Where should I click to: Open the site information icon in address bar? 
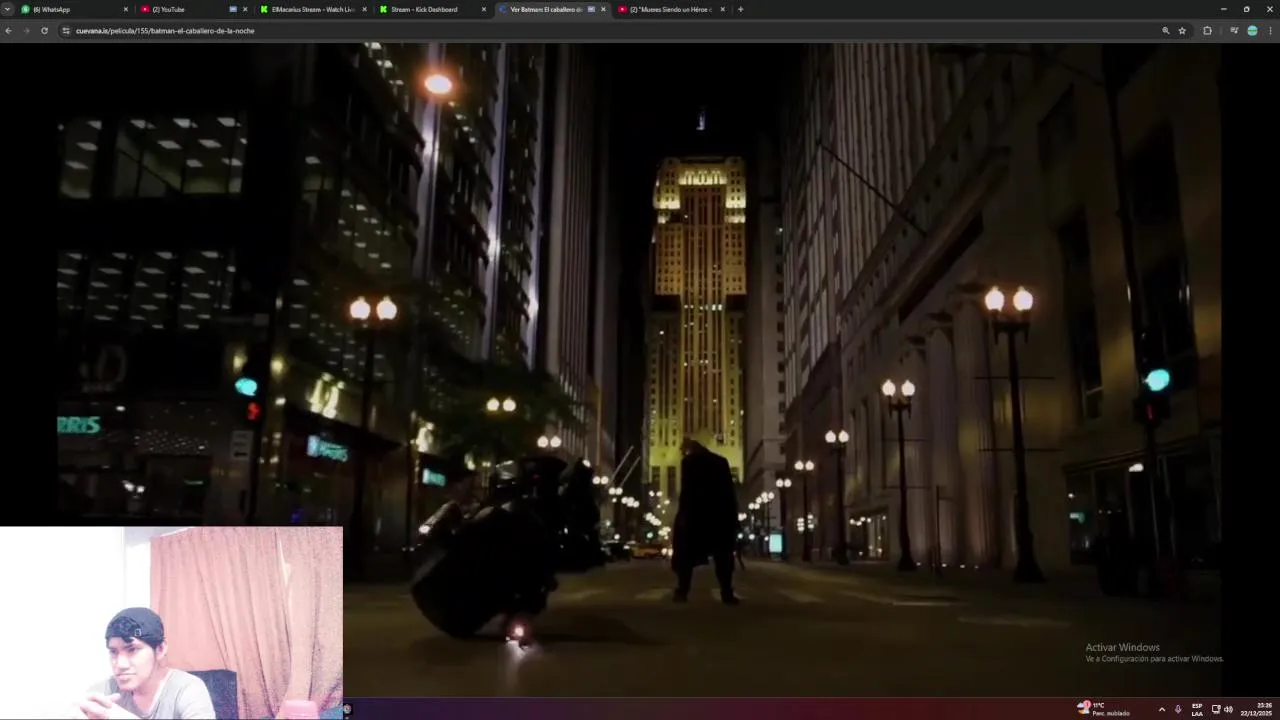66,31
